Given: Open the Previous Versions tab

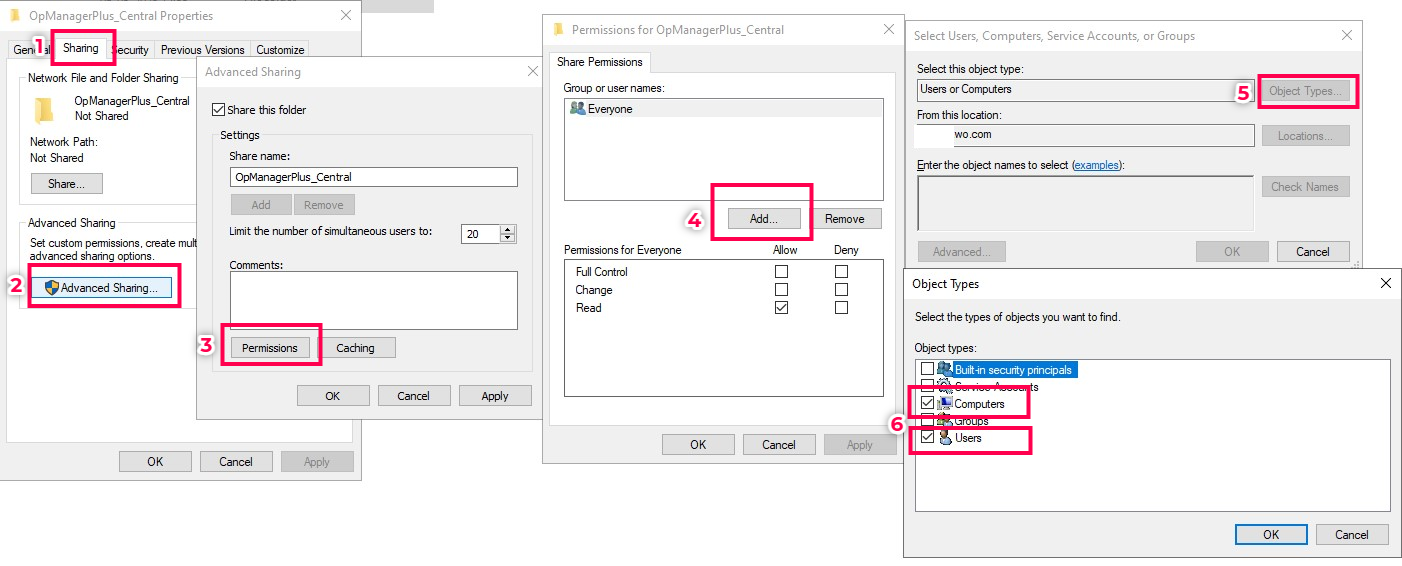Looking at the screenshot, I should coord(203,49).
